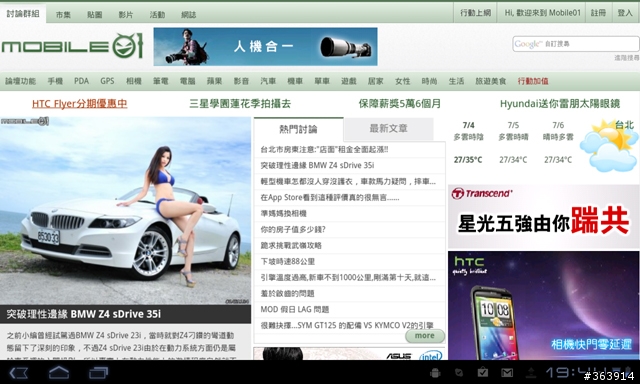Open the mail notification icon
640x384 pixels.
pos(507,372)
